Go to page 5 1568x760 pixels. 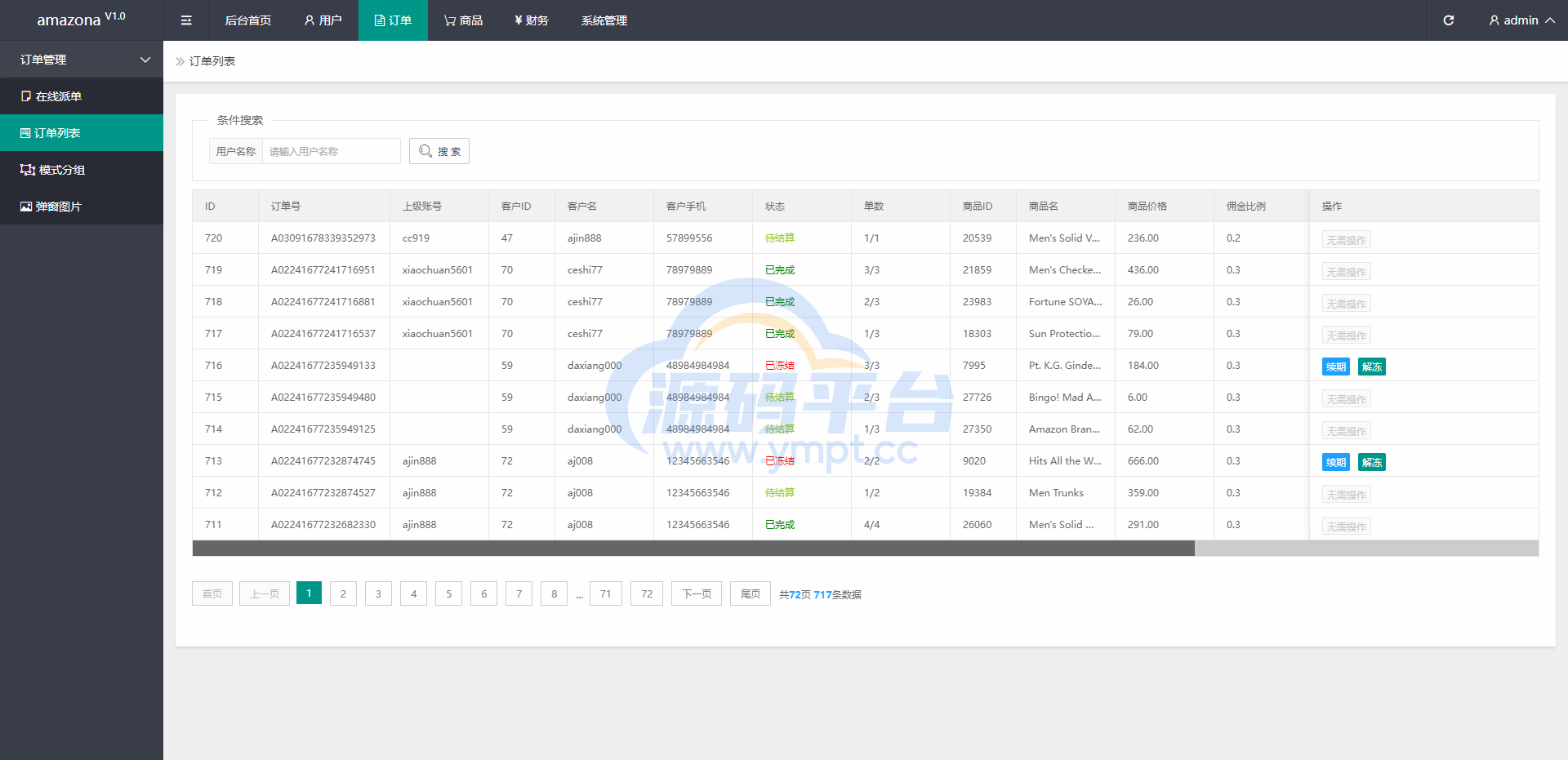(448, 593)
